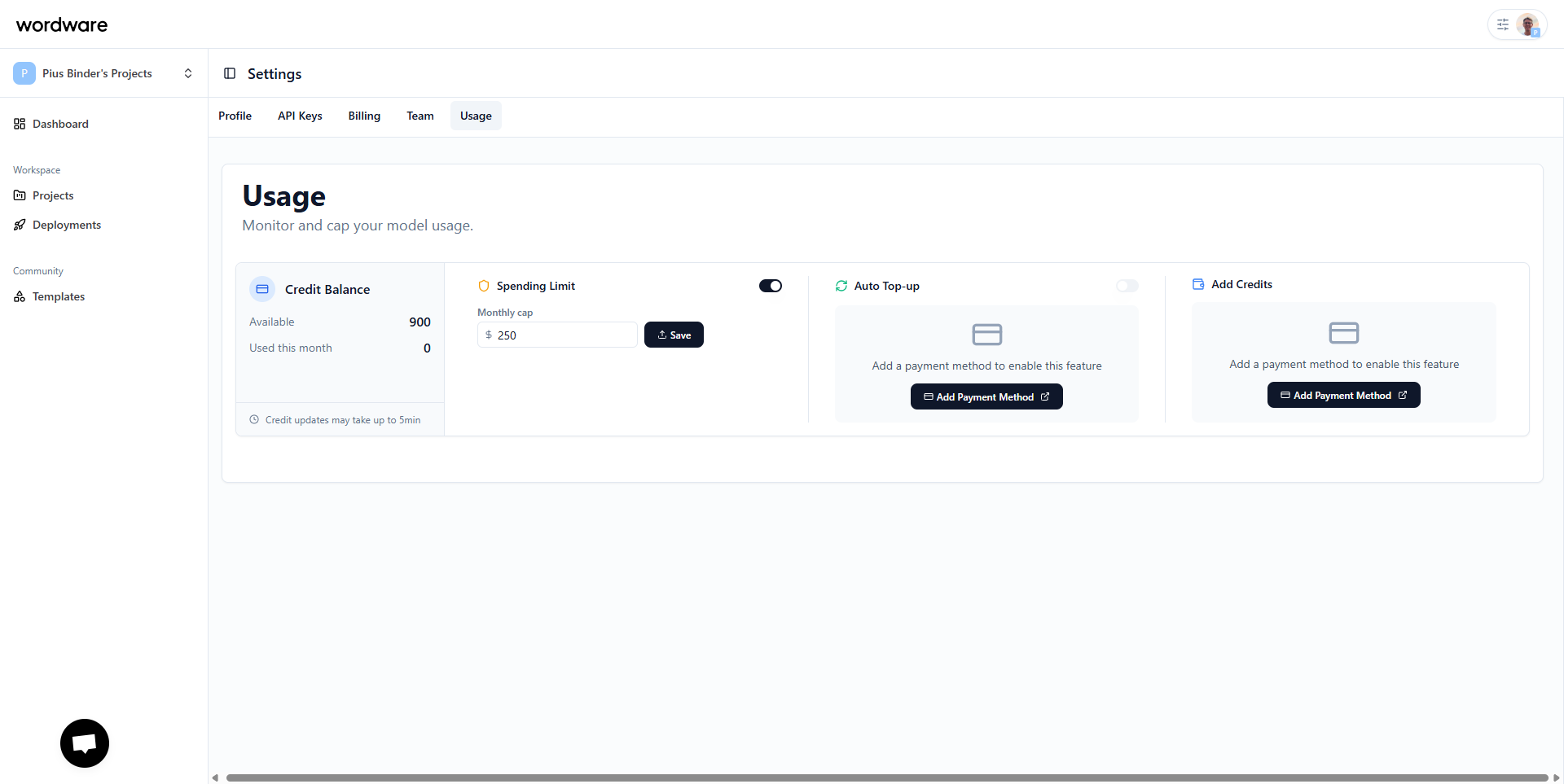Viewport: 1564px width, 784px height.
Task: Click the Templates shapes icon
Action: coord(20,296)
